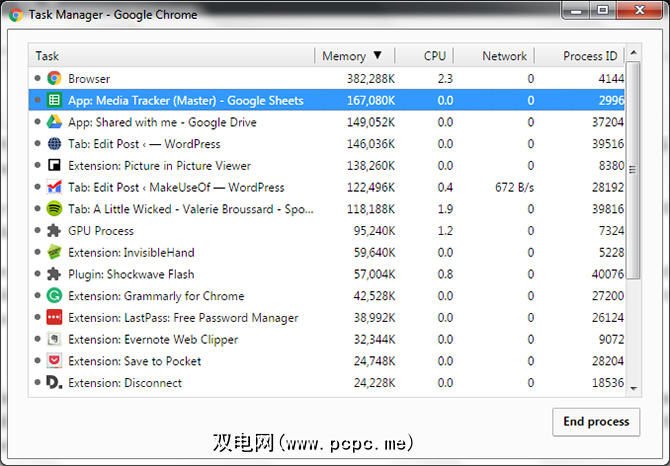Select the Browser task row

(327, 78)
